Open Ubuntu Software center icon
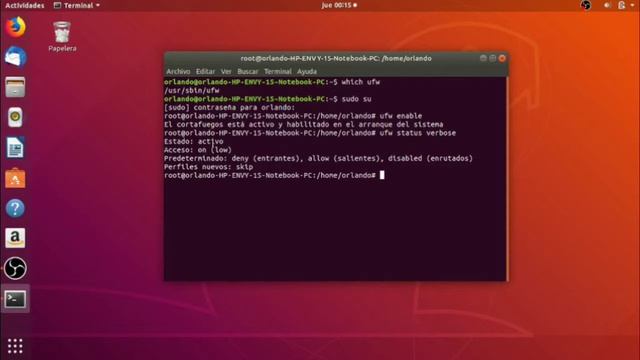The width and height of the screenshot is (640, 360). coord(16,178)
